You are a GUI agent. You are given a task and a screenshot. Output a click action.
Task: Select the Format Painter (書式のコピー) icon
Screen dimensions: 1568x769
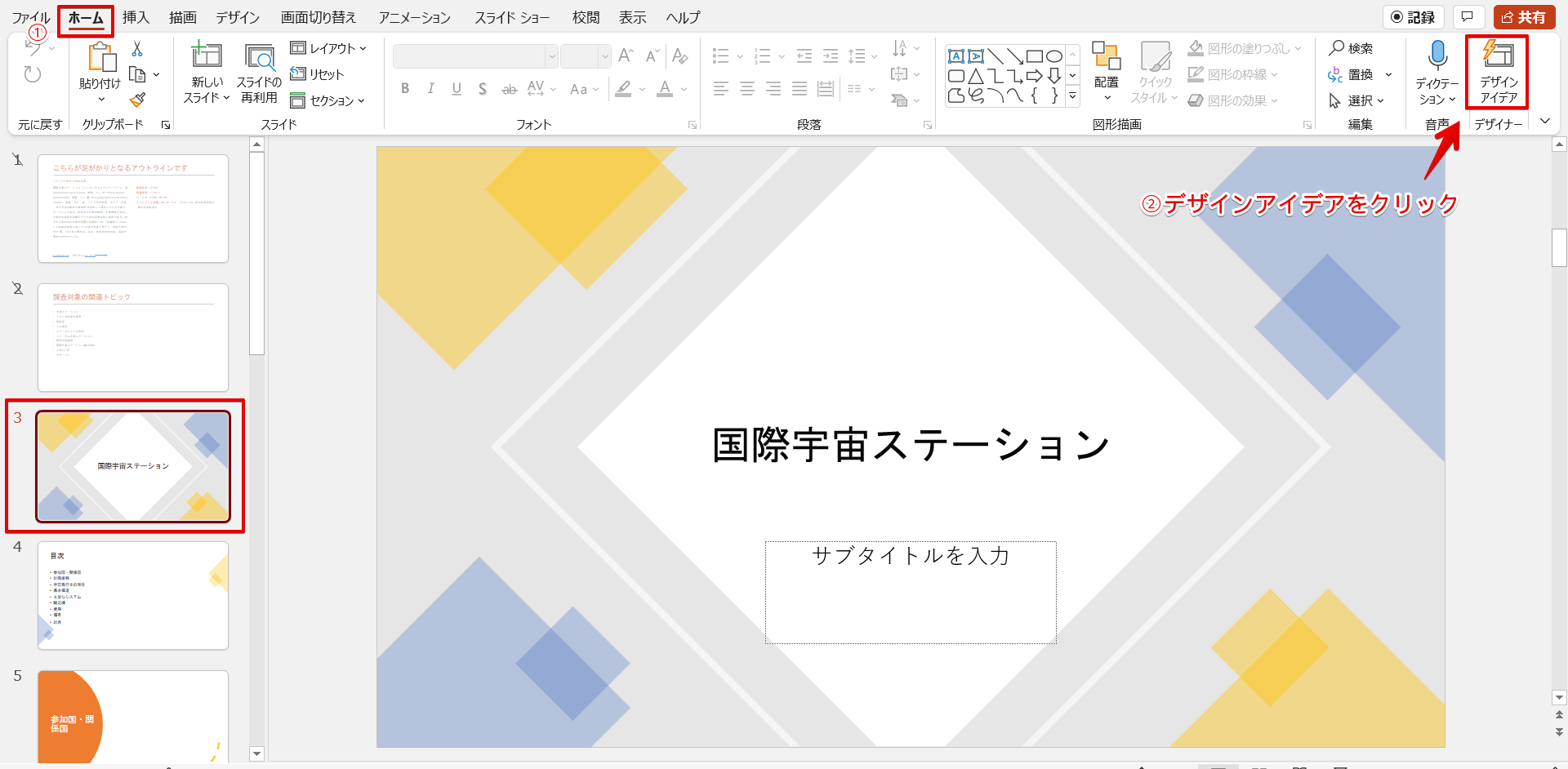coord(137,100)
